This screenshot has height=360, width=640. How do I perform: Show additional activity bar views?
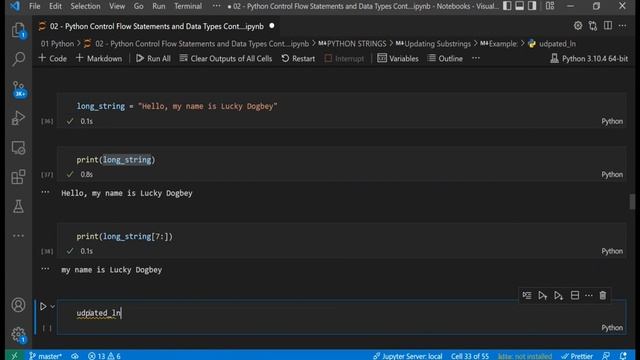coord(18,236)
